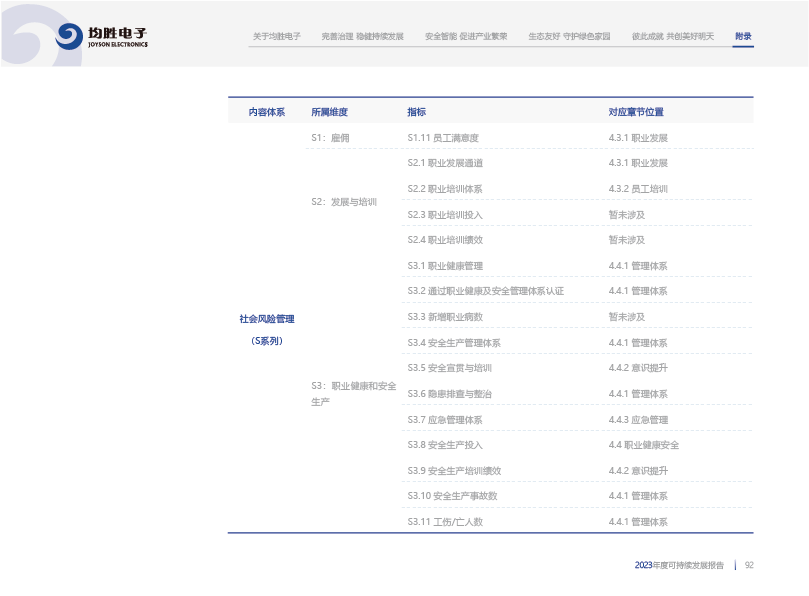Click the S3.11 工伤/亡人数 indicator

tap(444, 522)
